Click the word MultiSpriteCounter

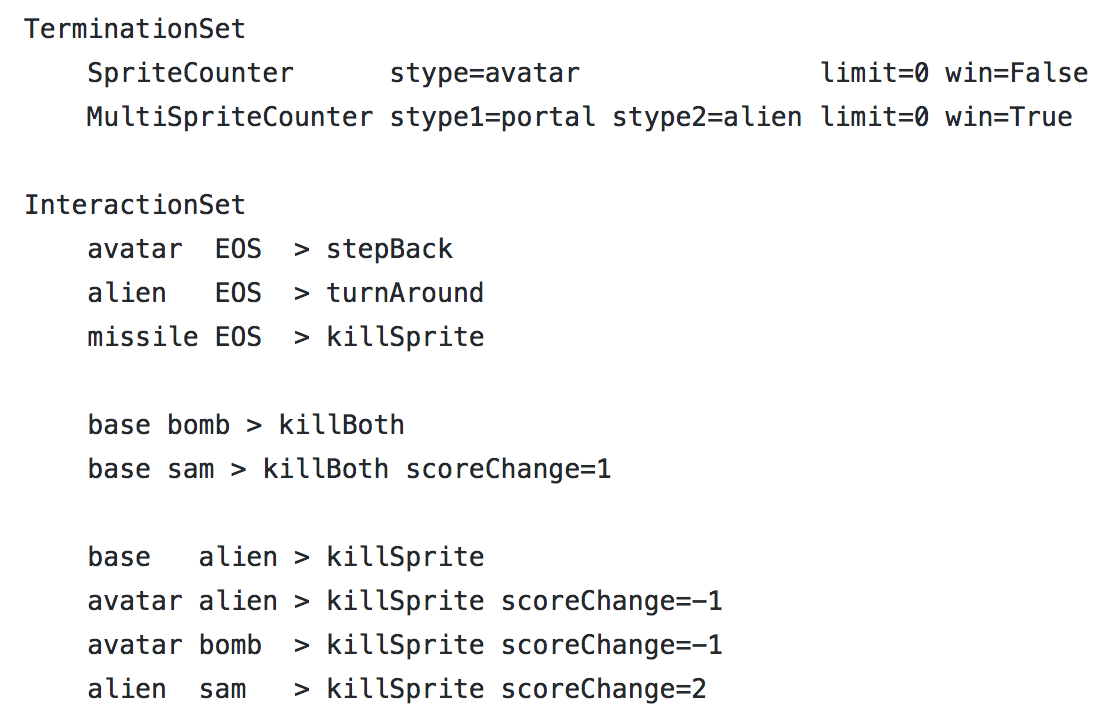(x=230, y=117)
